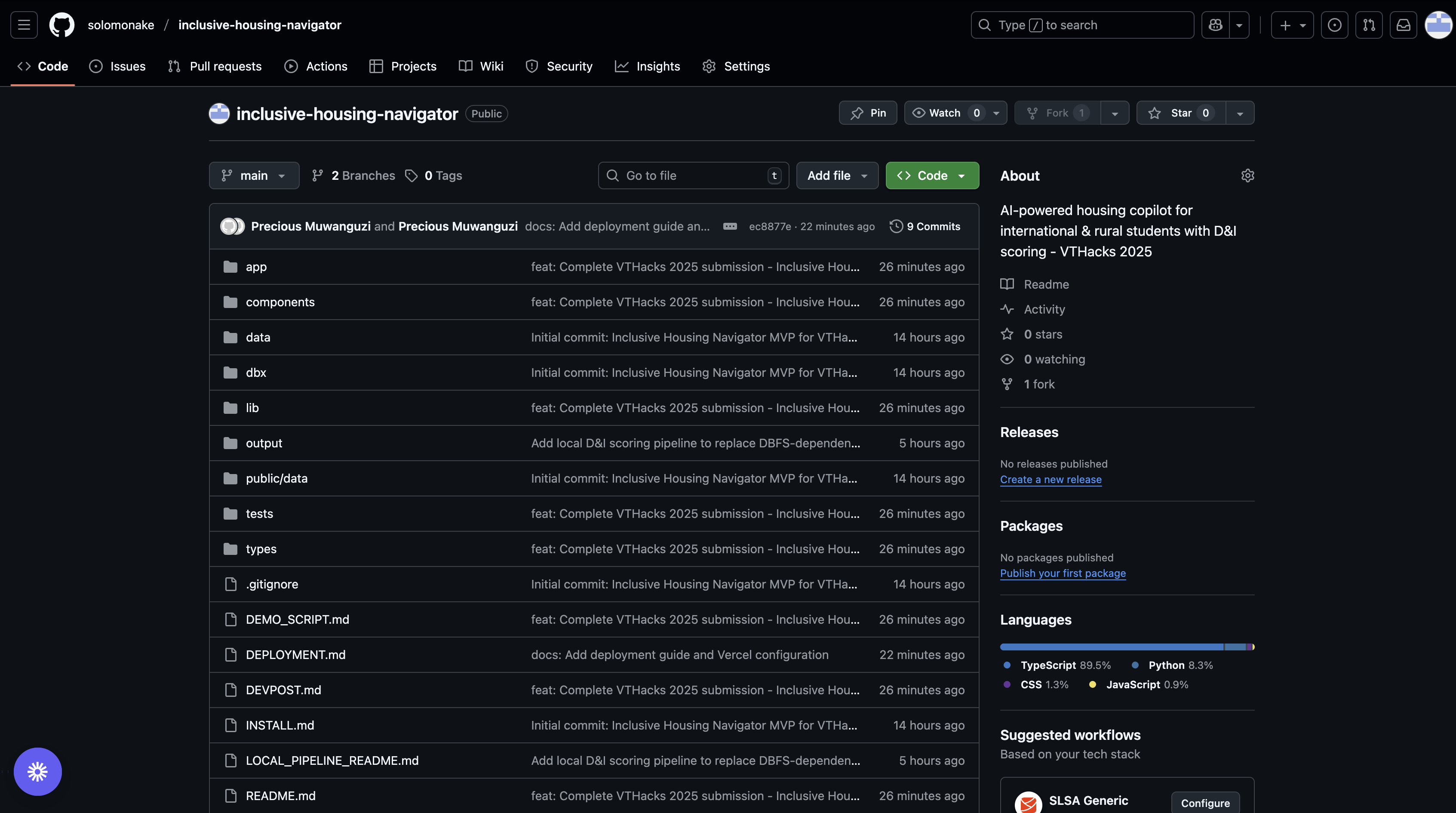The image size is (1456, 813).
Task: Open the GitHub homepage logo
Action: point(61,25)
